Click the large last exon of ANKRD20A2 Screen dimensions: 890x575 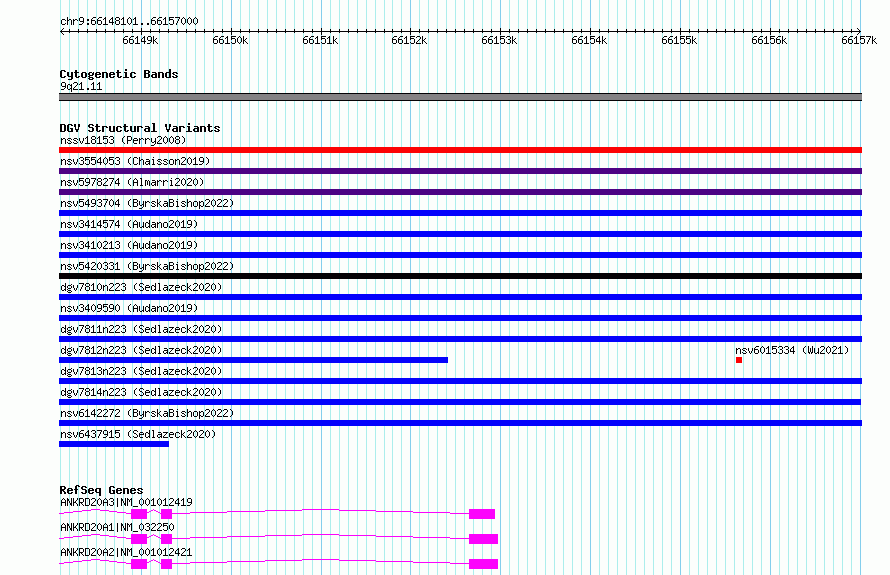click(x=484, y=564)
